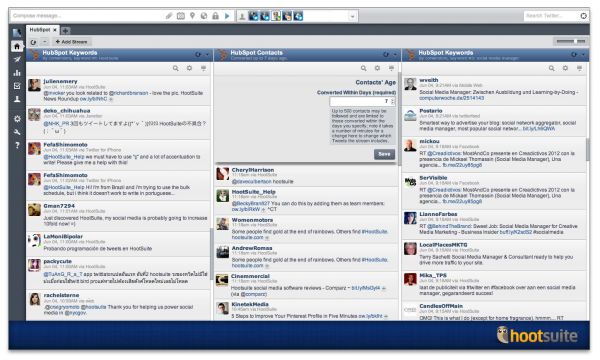
Task: Refresh the HootSuite keyword stream
Action: click(x=197, y=55)
